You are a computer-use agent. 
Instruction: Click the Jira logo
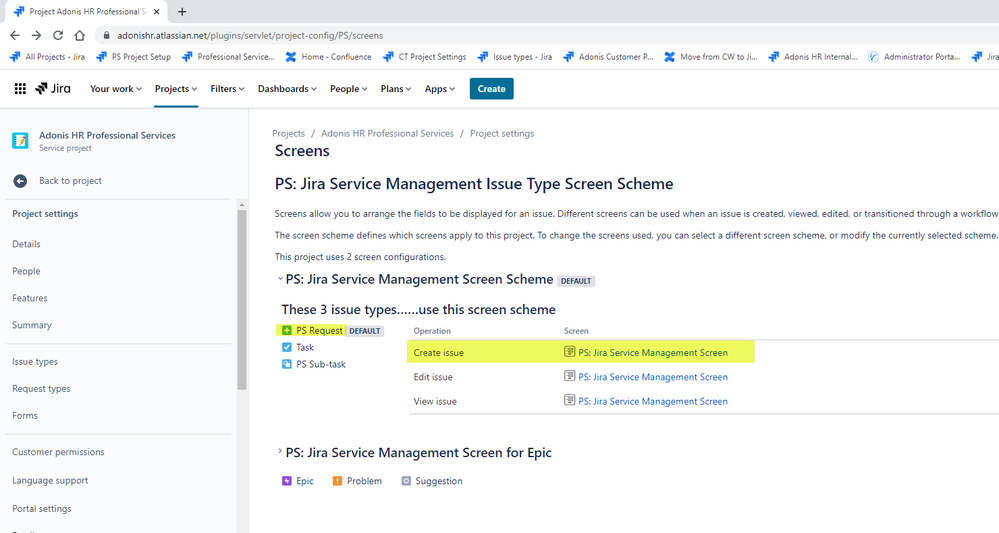click(53, 89)
